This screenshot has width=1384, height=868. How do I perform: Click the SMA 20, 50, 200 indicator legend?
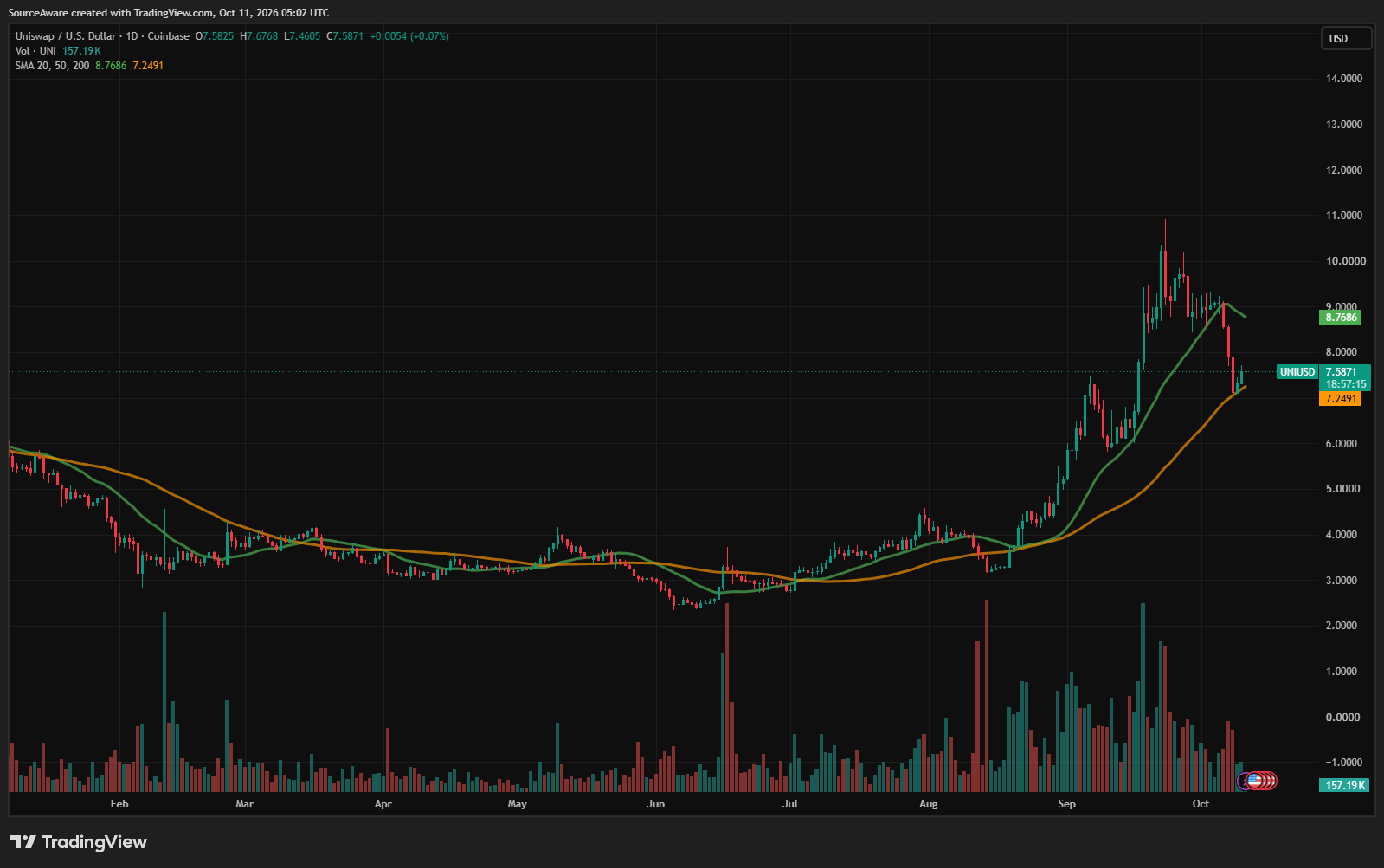pyautogui.click(x=52, y=66)
